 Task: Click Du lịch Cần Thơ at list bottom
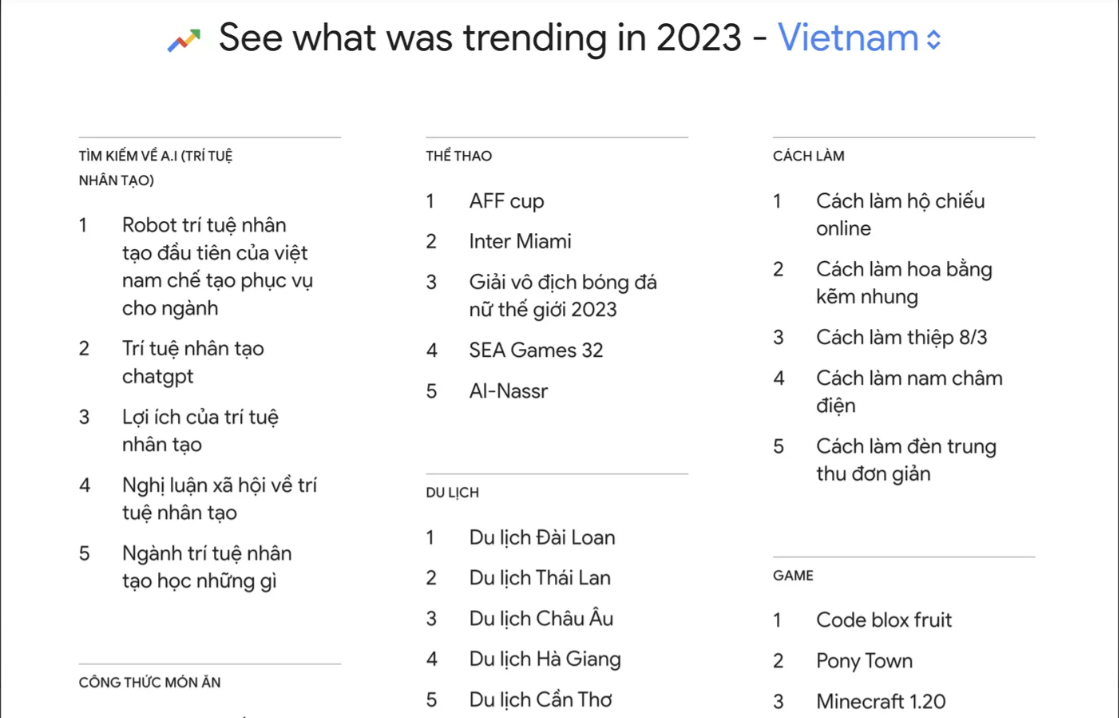(540, 700)
